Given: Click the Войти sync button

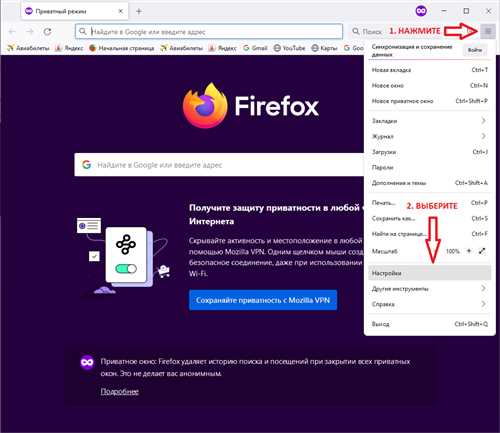Looking at the screenshot, I should pyautogui.click(x=475, y=50).
